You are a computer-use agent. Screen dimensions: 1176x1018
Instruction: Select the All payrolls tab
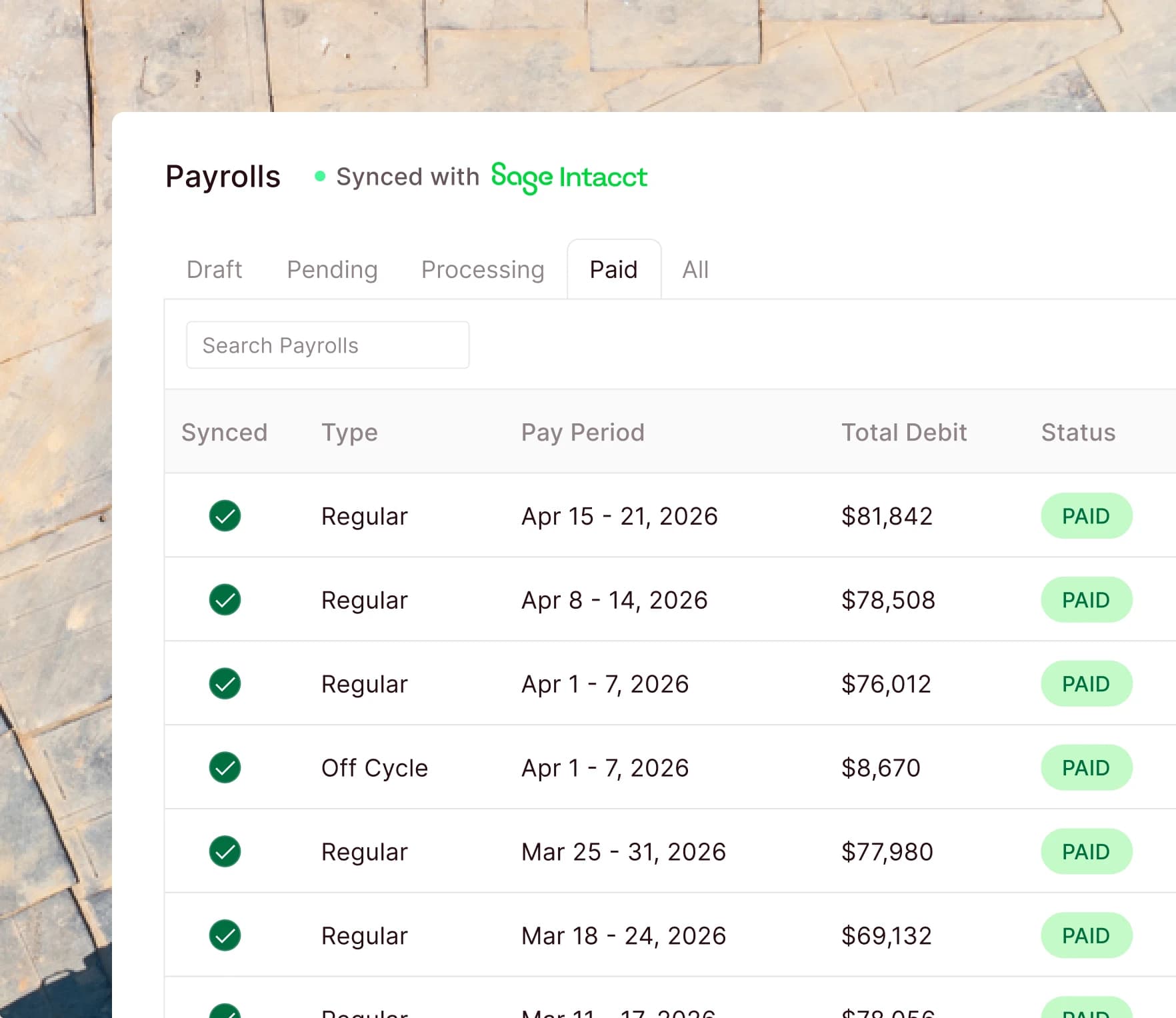(x=695, y=269)
